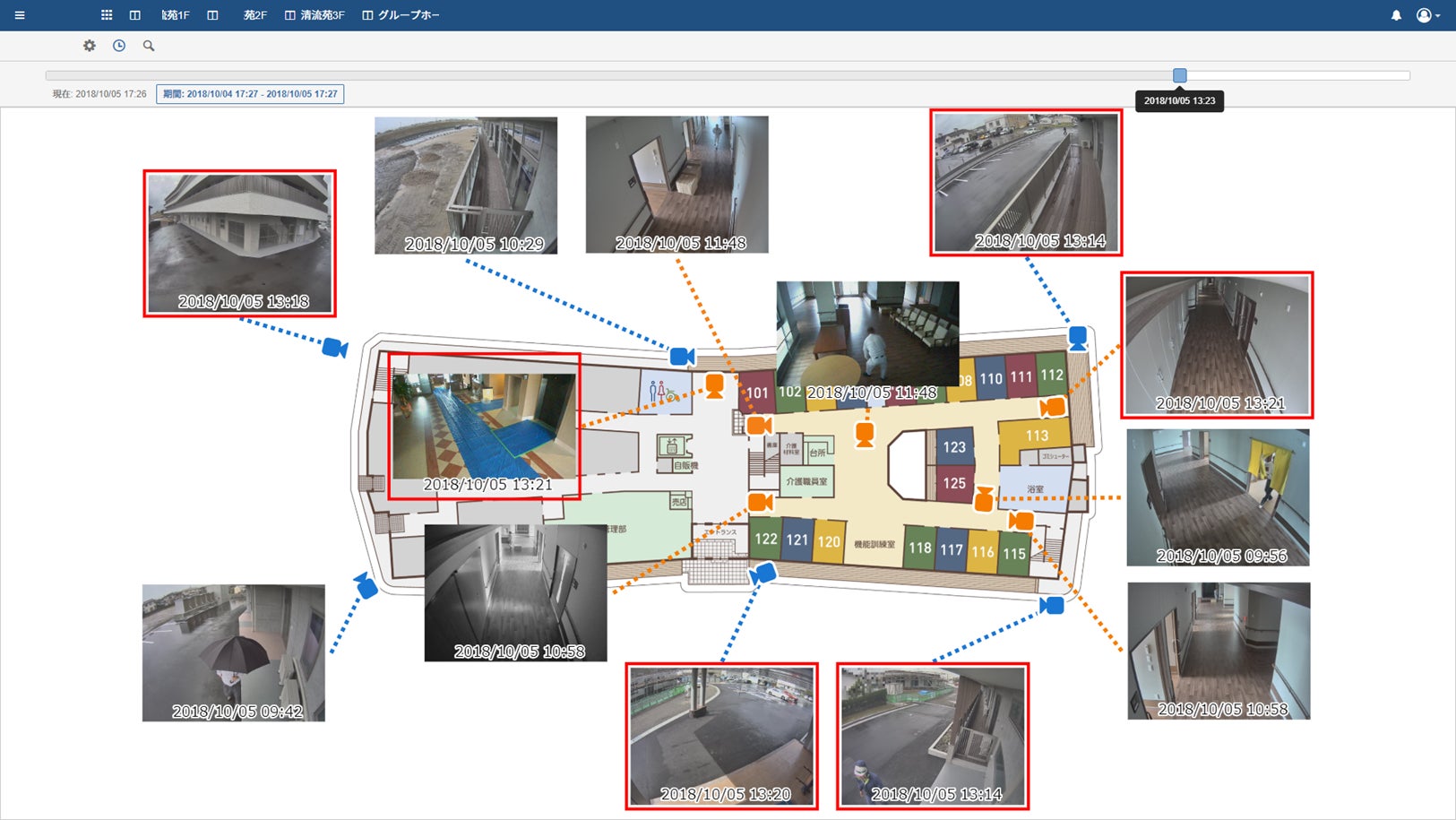The image size is (1456, 820).
Task: Open the 13:21 blue tarp lobby thumbnail
Action: (x=484, y=426)
